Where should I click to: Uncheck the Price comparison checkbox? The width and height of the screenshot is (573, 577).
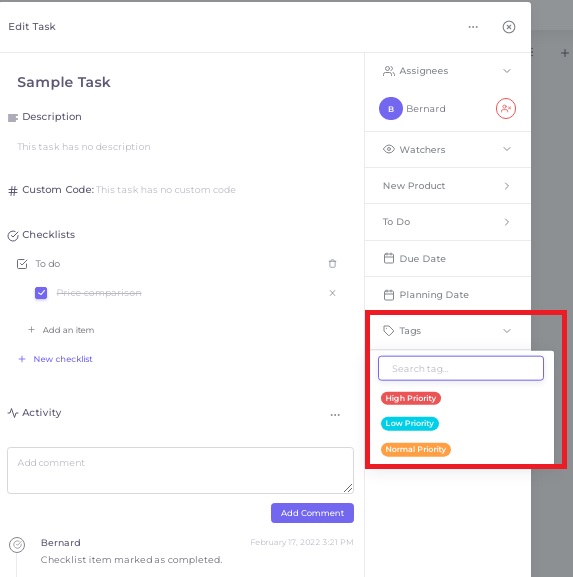point(41,293)
